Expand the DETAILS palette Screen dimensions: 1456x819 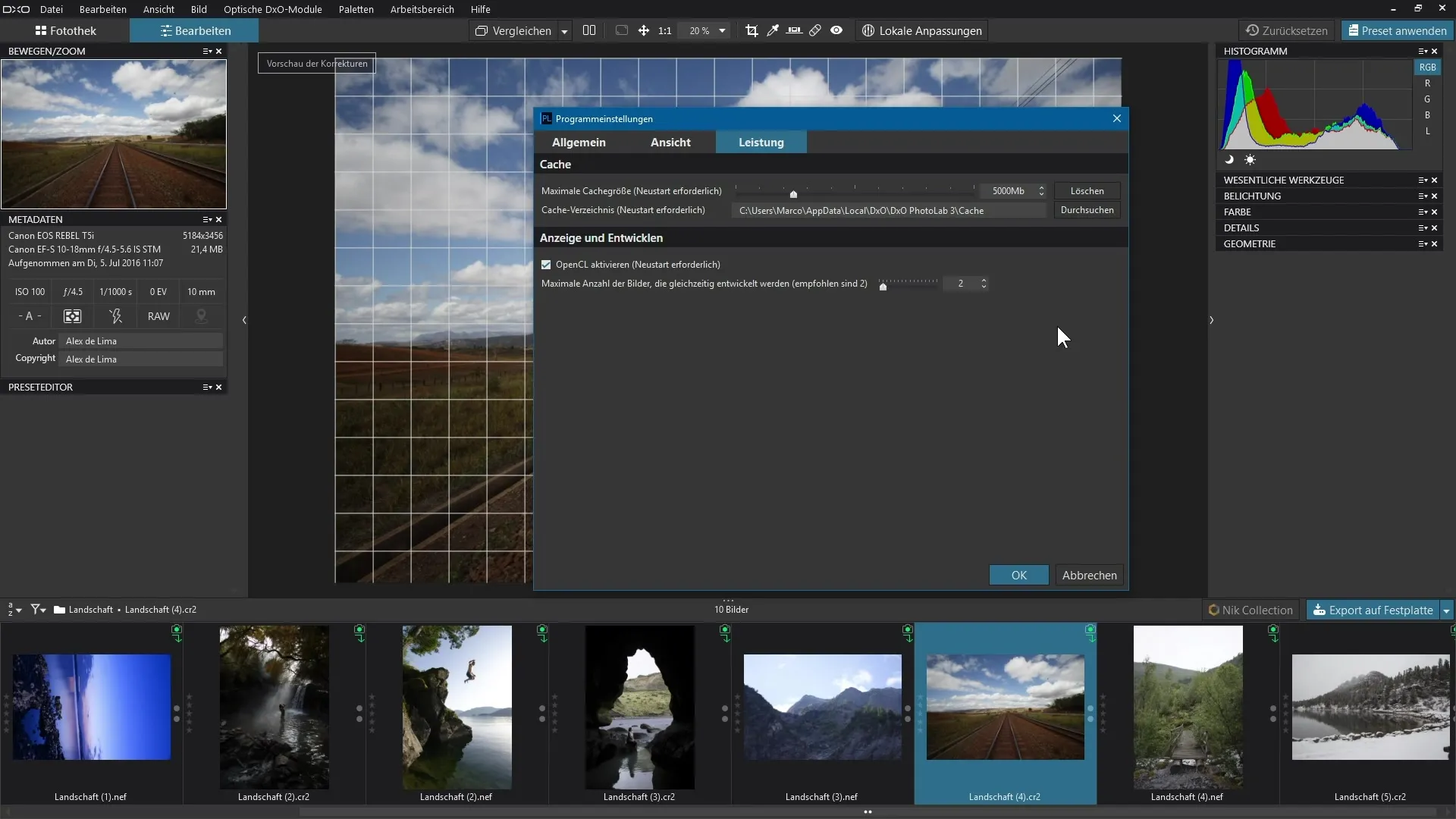(1241, 228)
